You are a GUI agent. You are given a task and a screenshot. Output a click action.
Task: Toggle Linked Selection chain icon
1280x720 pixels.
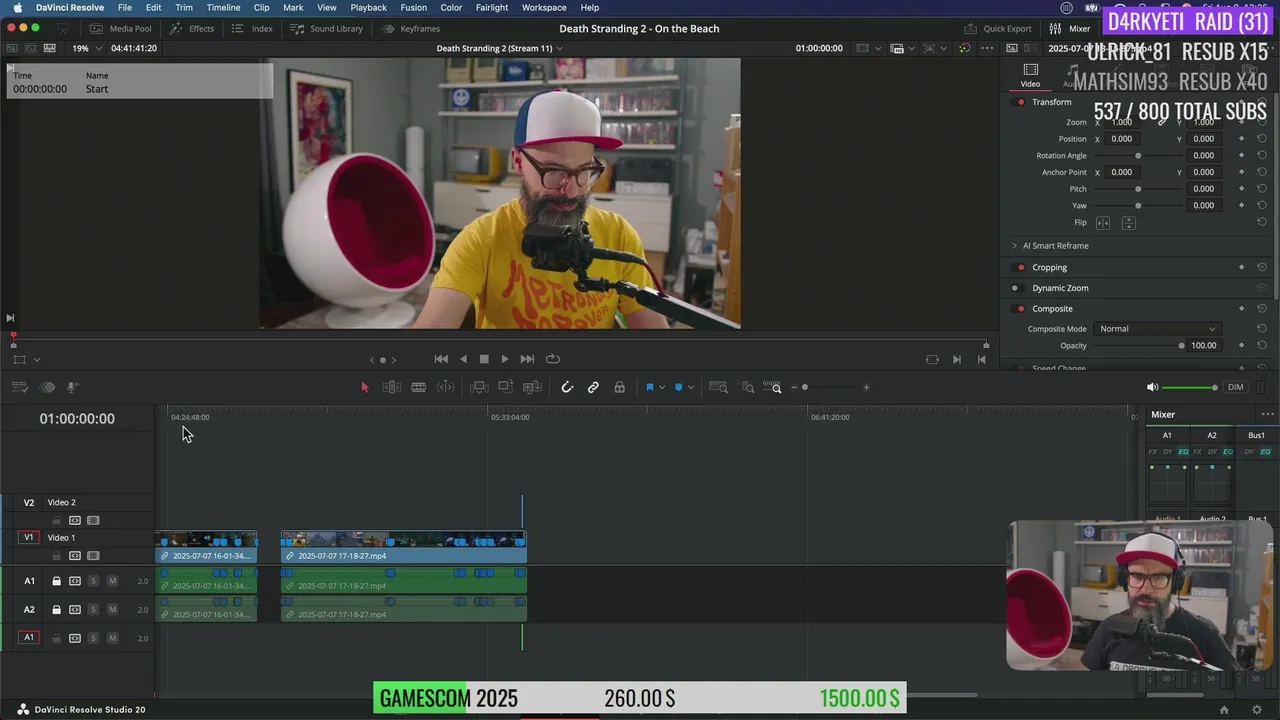pyautogui.click(x=593, y=387)
